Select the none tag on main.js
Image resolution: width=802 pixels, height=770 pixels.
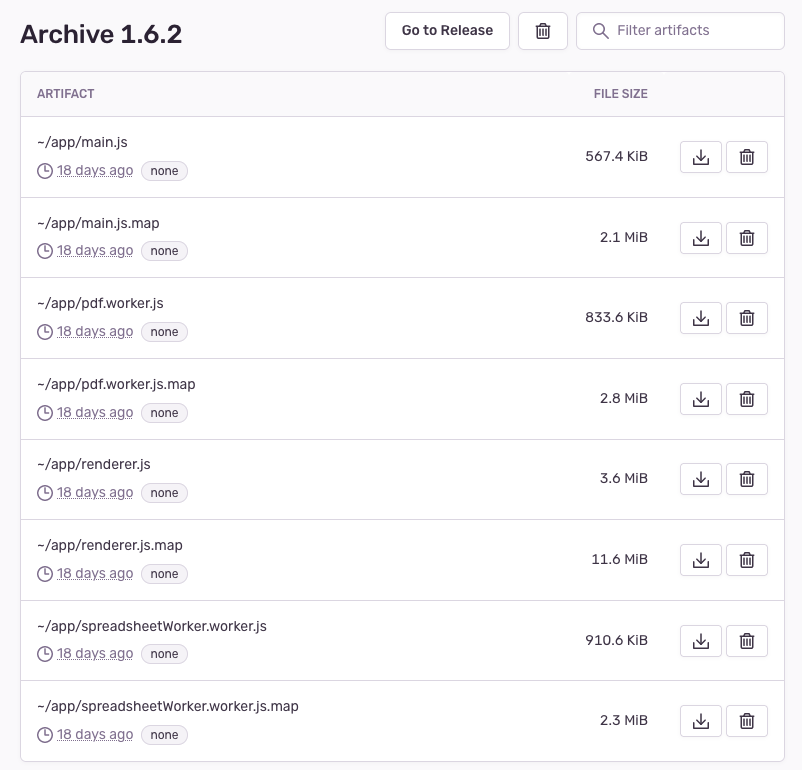coord(164,171)
